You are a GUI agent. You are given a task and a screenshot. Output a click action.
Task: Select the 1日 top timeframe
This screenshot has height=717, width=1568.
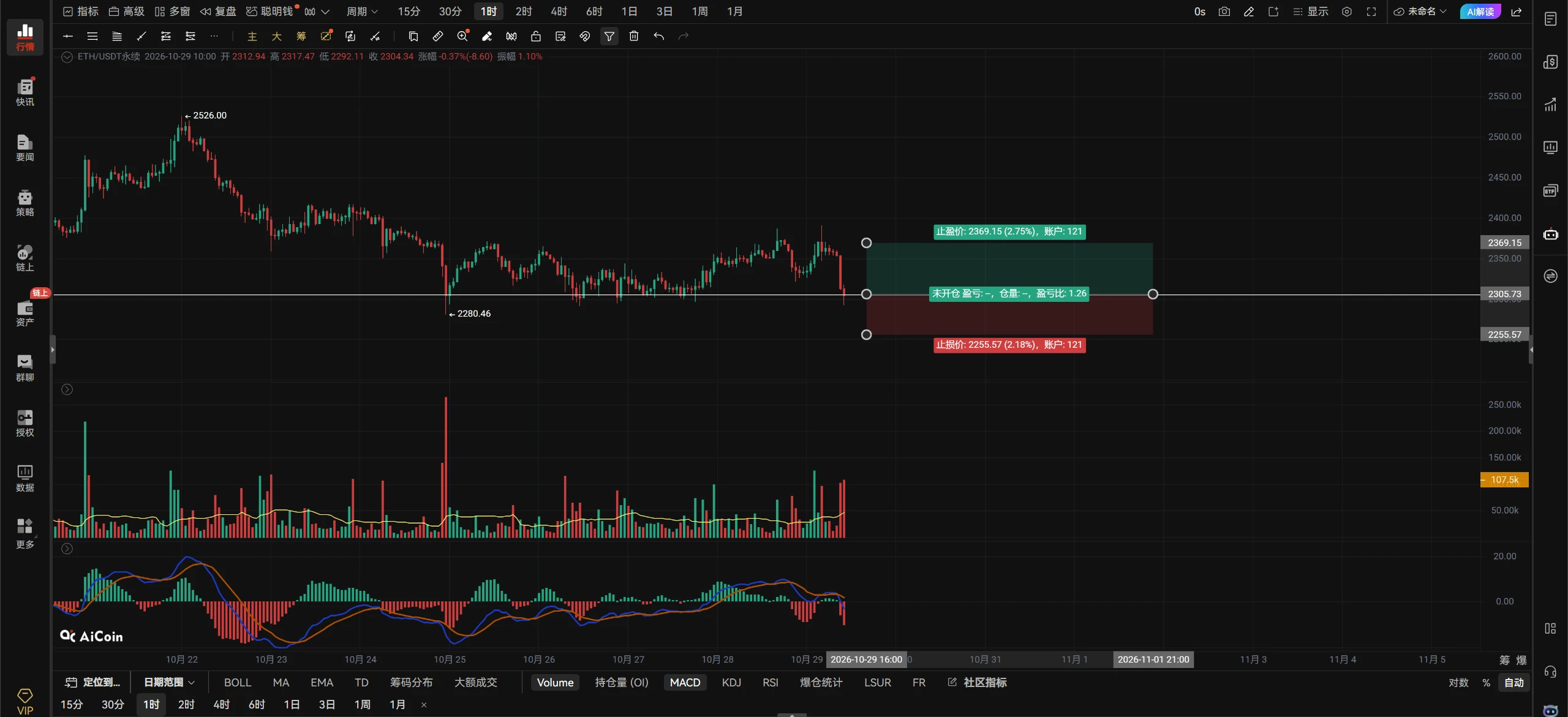point(629,12)
